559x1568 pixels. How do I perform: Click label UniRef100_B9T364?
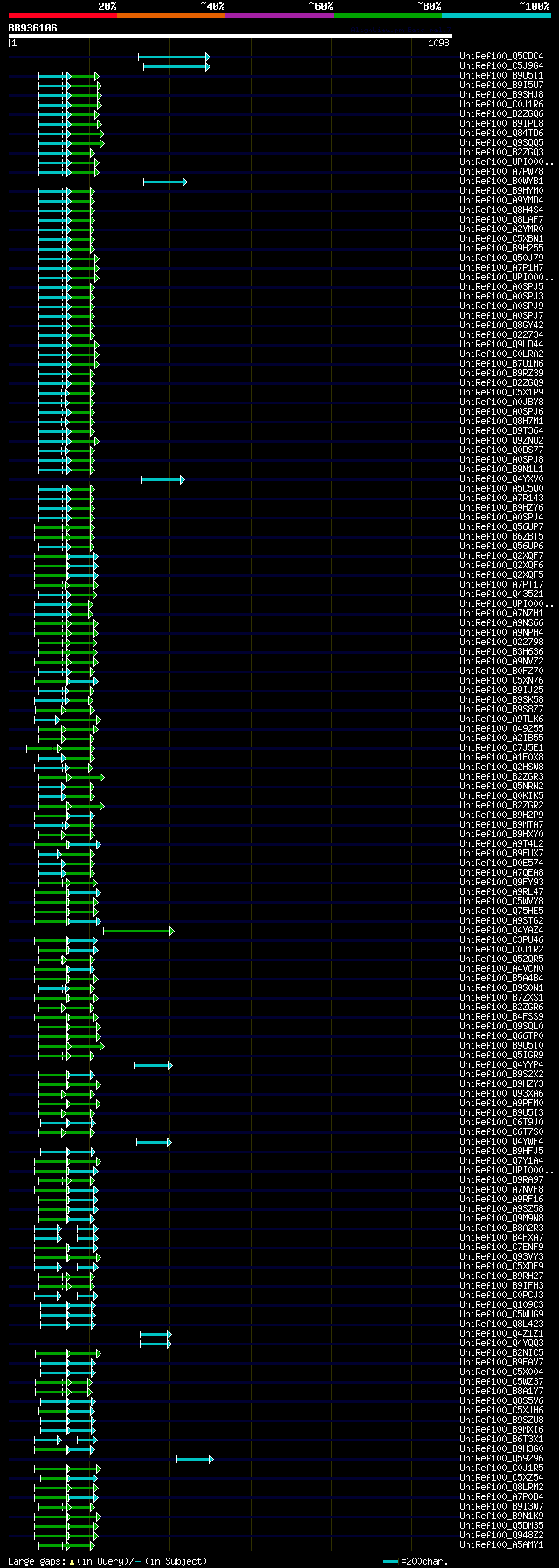coord(501,431)
